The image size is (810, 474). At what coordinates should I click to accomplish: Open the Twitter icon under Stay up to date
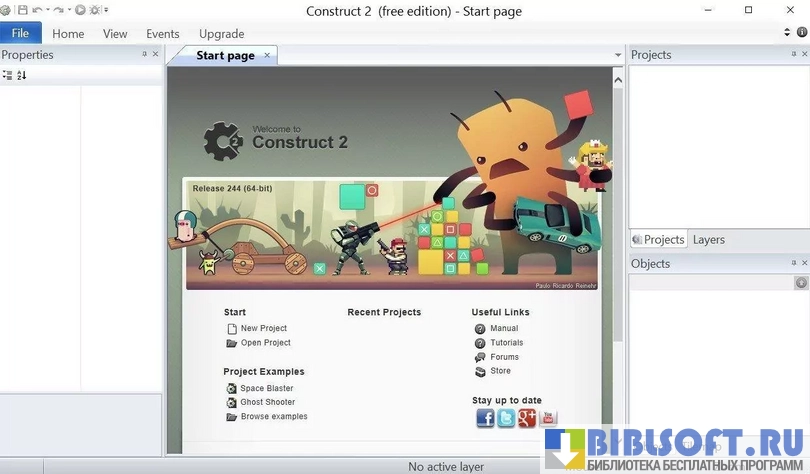(506, 418)
